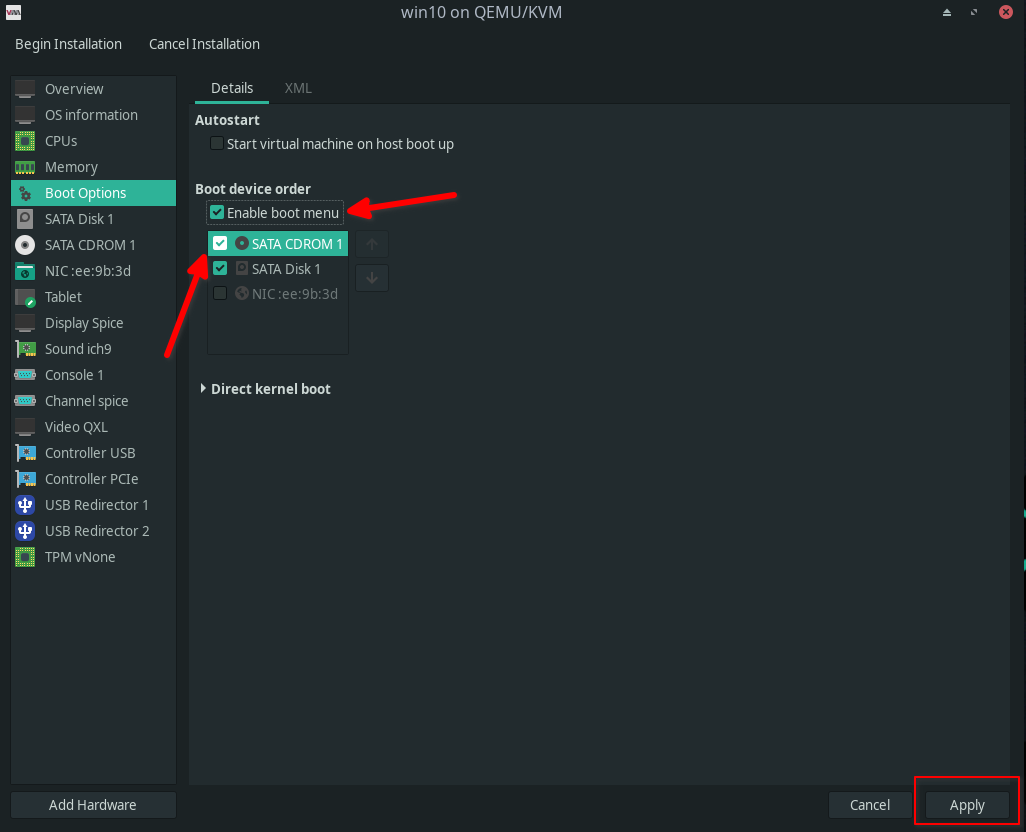Click the Sound ich9 card icon
The width and height of the screenshot is (1026, 832).
[x=25, y=349]
